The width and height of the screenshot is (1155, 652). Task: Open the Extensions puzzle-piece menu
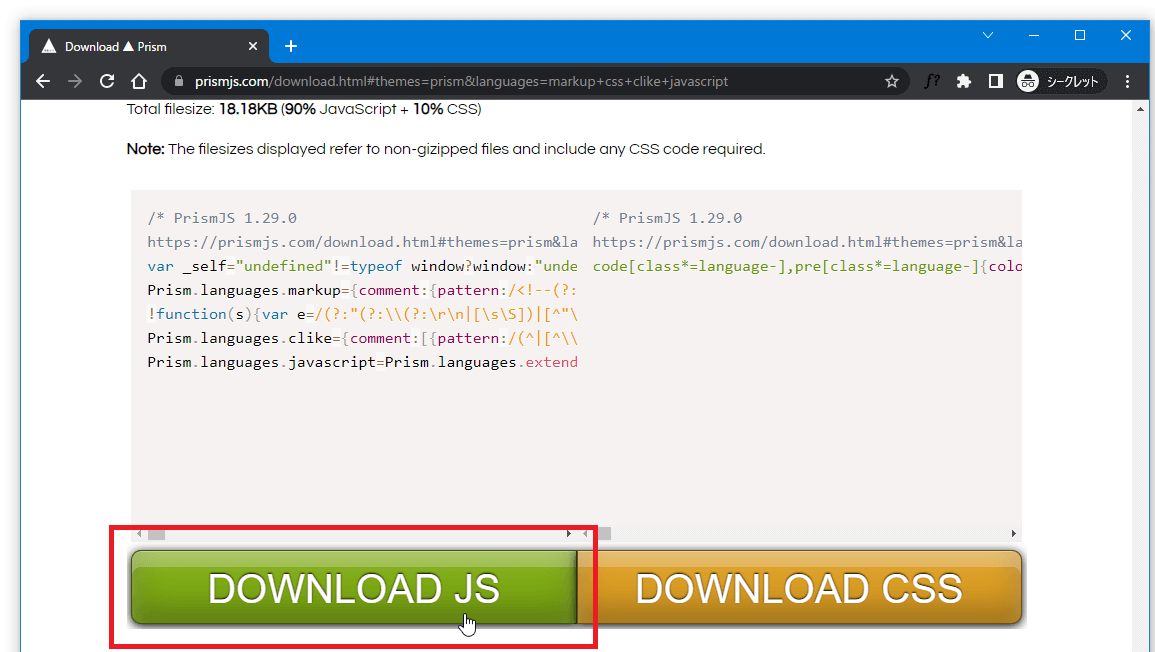point(964,82)
